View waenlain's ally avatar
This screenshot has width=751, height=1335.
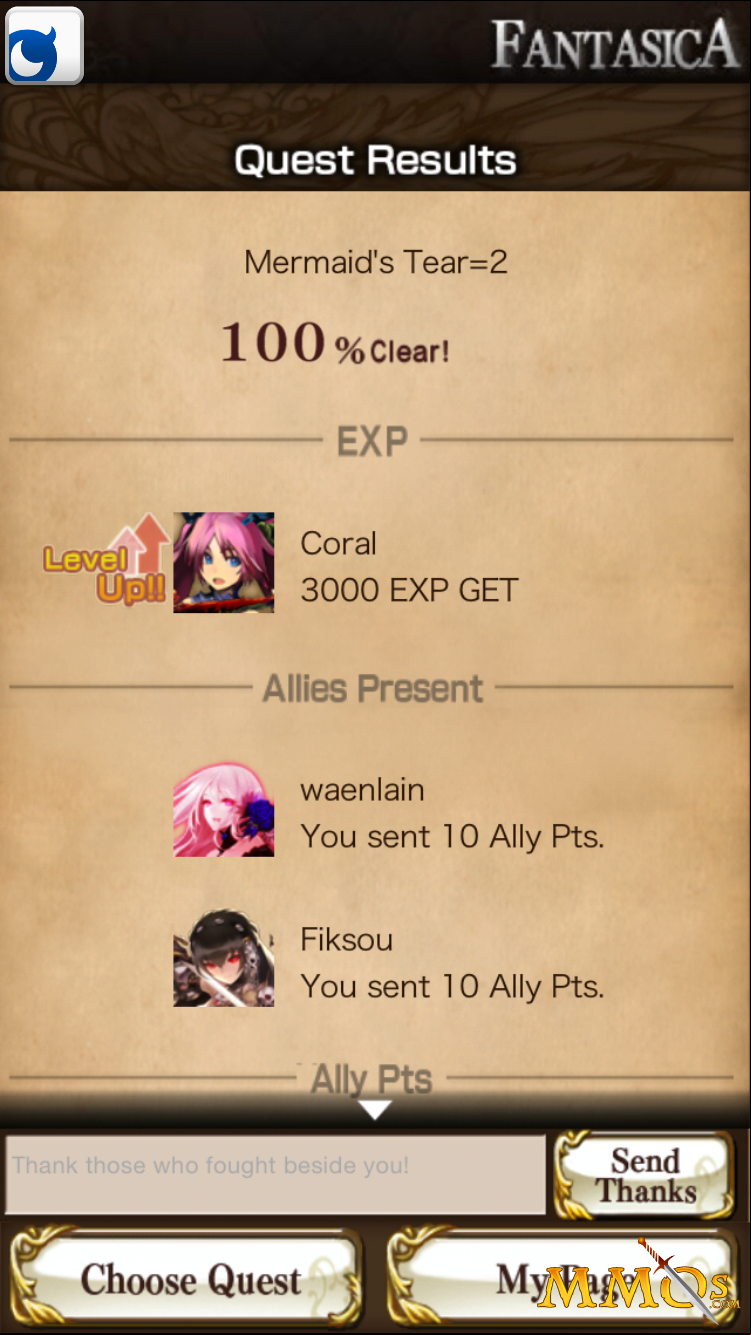point(224,811)
